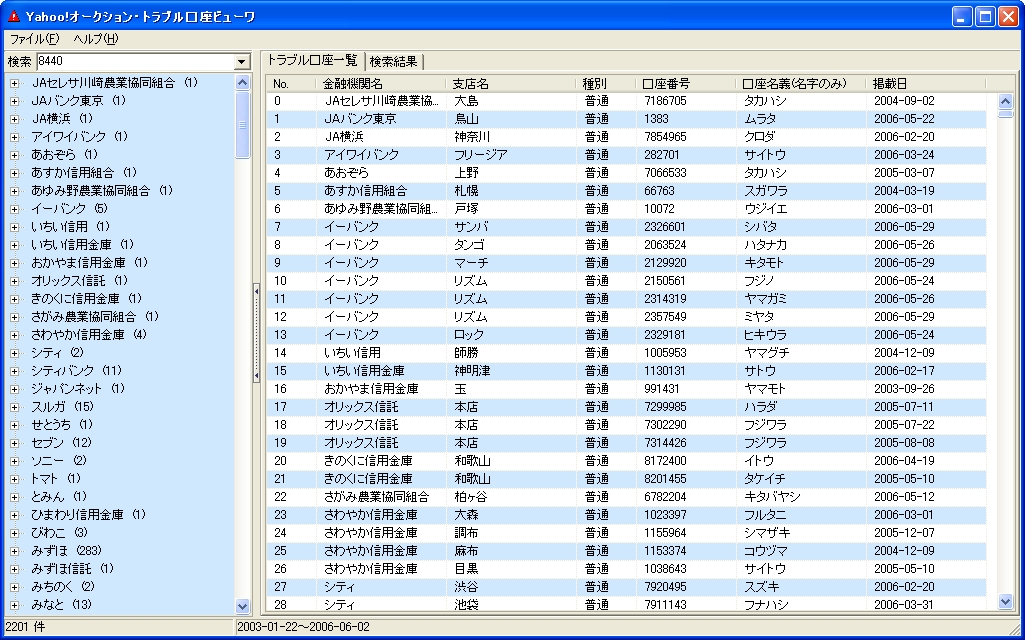Click the 神明津 branch cell
Viewport: 1025px width, 640px height.
[x=473, y=371]
